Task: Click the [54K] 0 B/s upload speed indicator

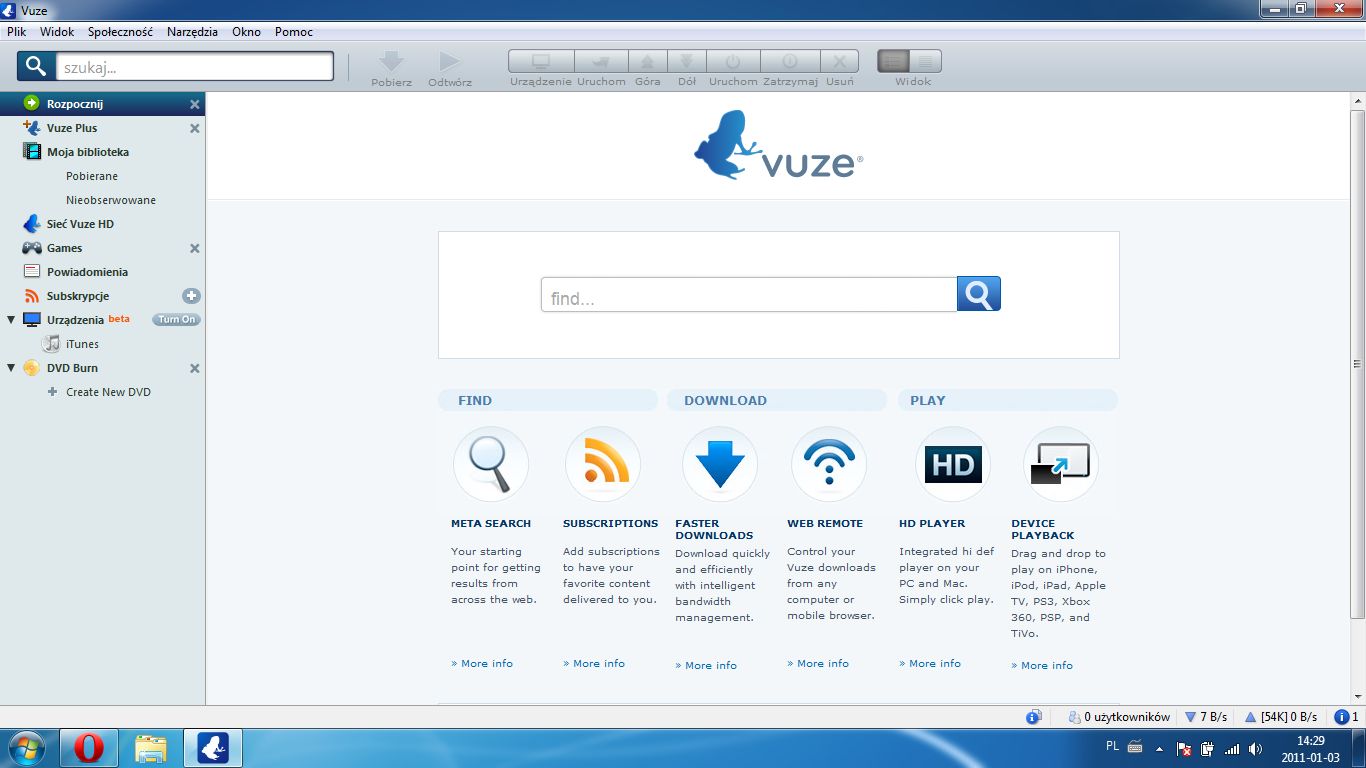Action: pyautogui.click(x=1280, y=717)
